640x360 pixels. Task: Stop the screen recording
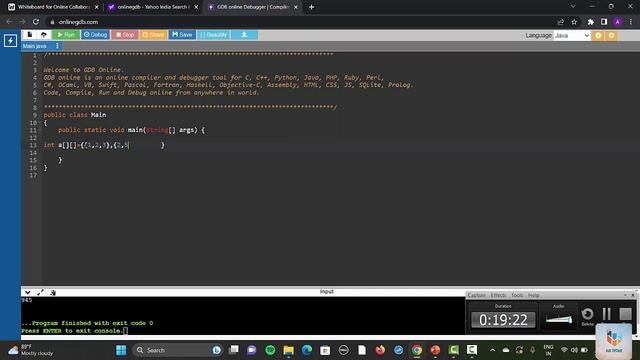625,314
